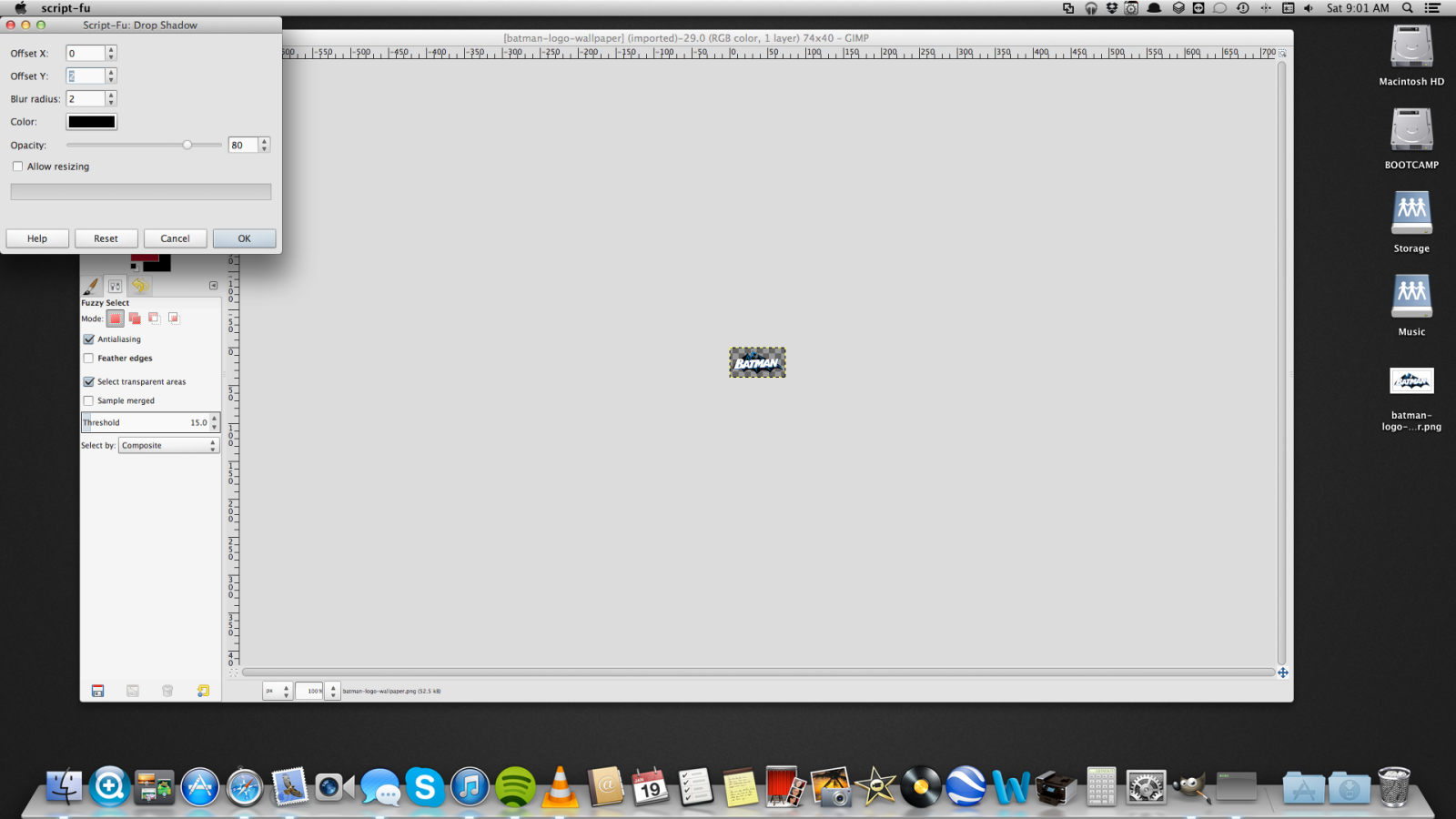
Task: Open Calendar icon in the Dock
Action: click(x=650, y=787)
